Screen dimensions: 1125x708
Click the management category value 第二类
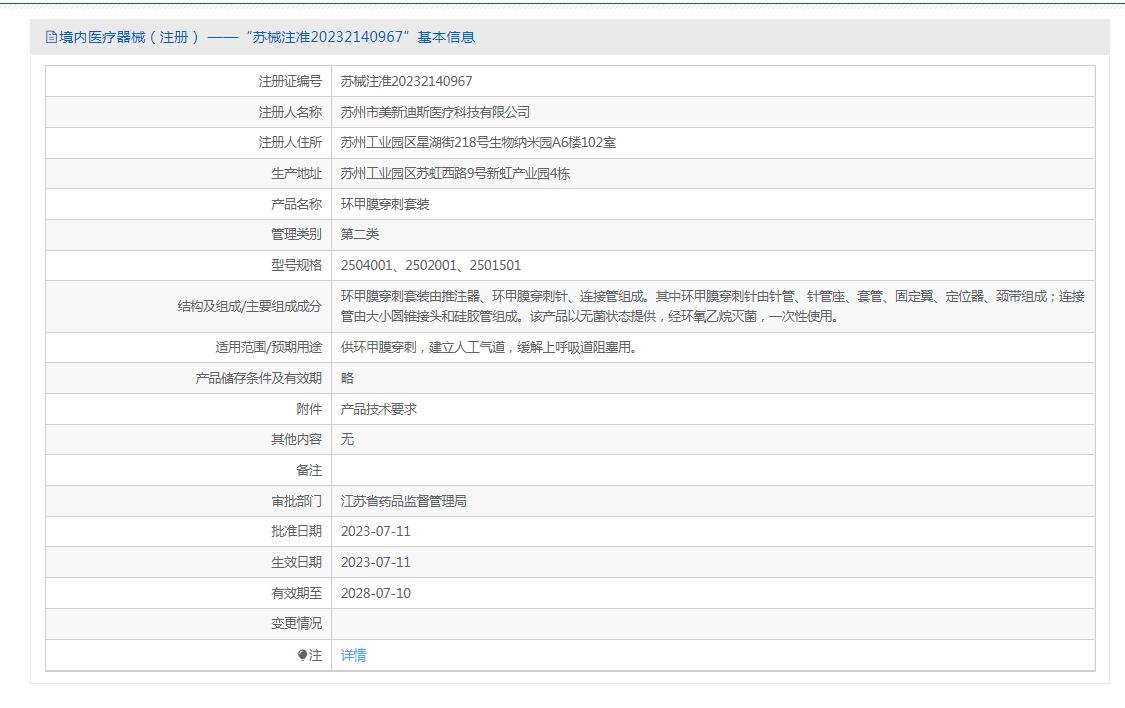tap(360, 235)
